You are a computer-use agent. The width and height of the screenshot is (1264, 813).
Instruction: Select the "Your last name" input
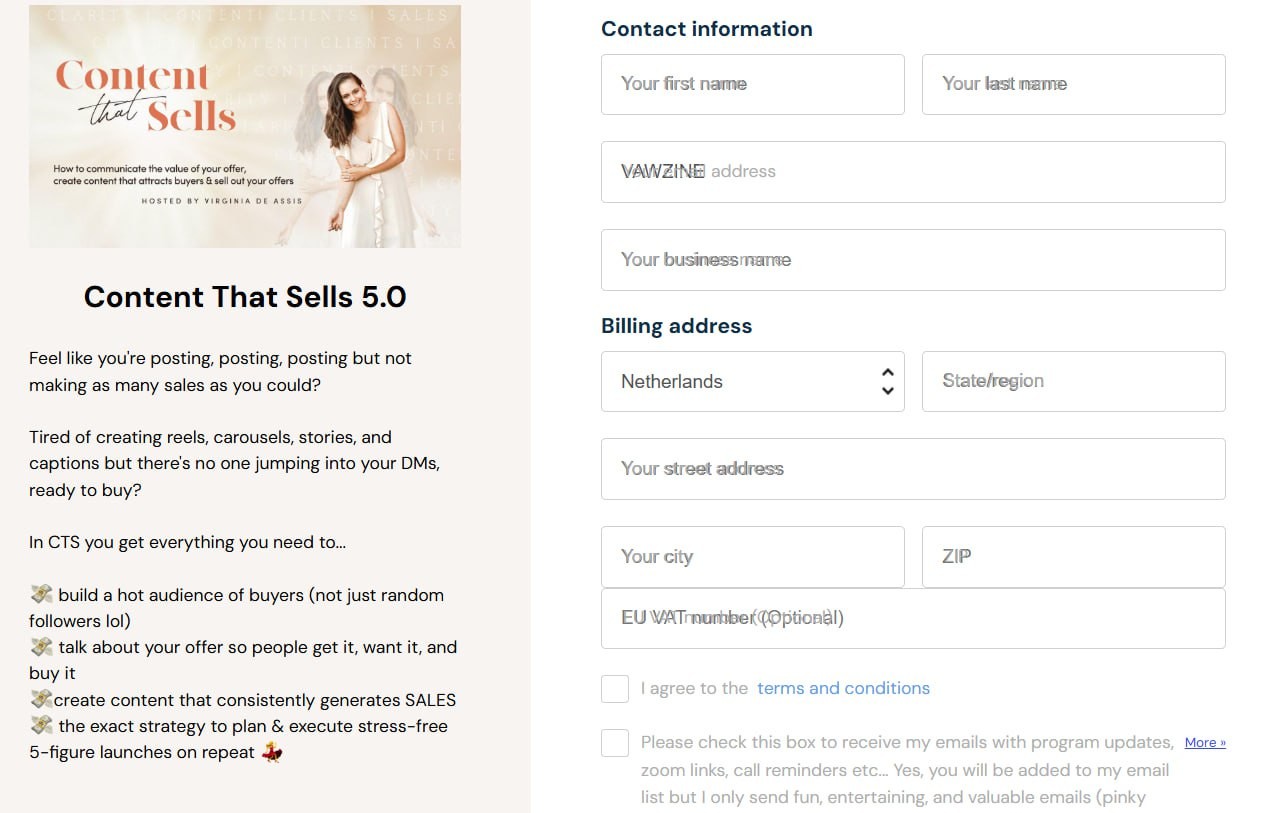pos(1073,84)
